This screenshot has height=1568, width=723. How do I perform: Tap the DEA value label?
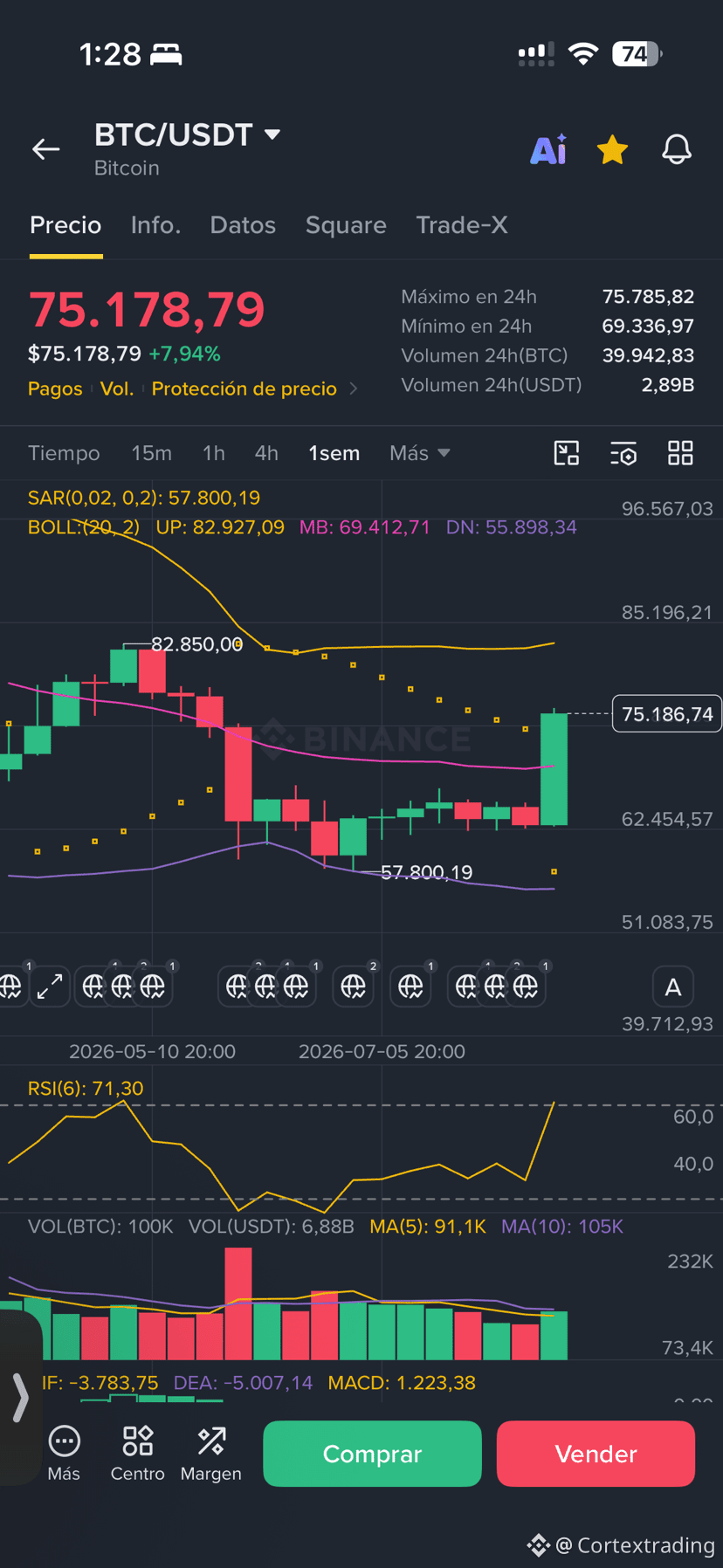click(243, 1383)
